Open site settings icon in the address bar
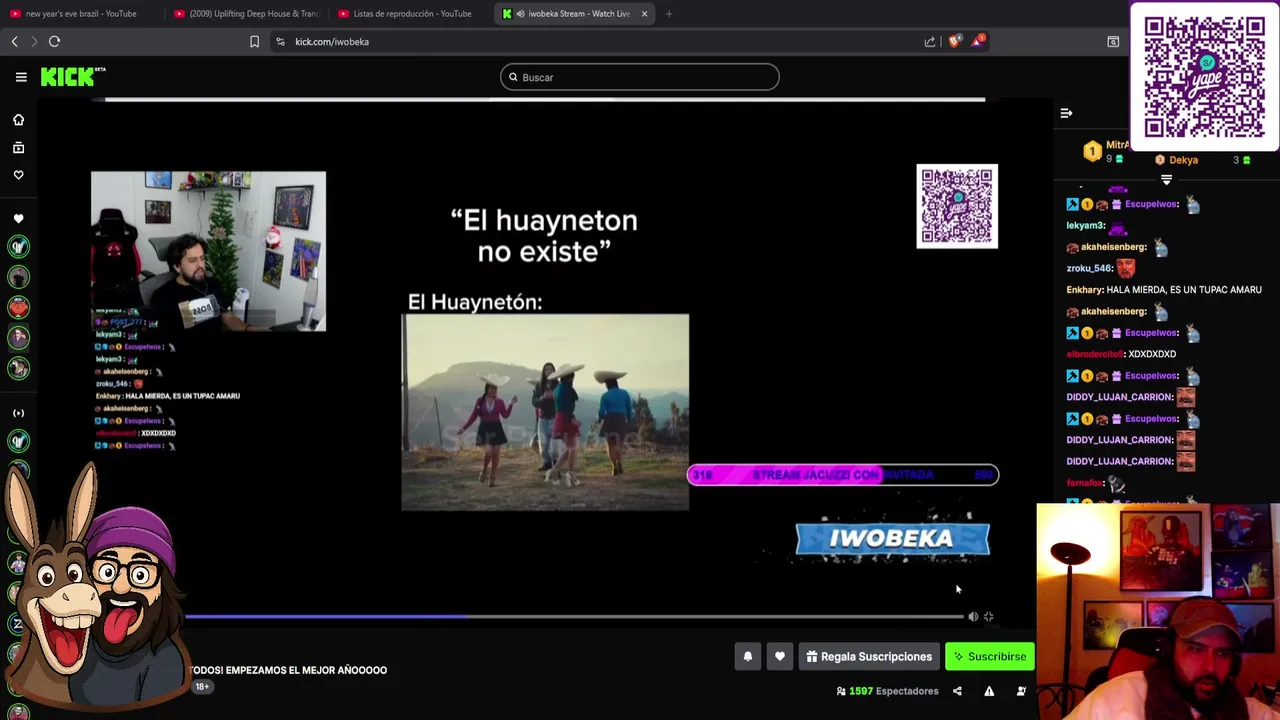 (280, 41)
